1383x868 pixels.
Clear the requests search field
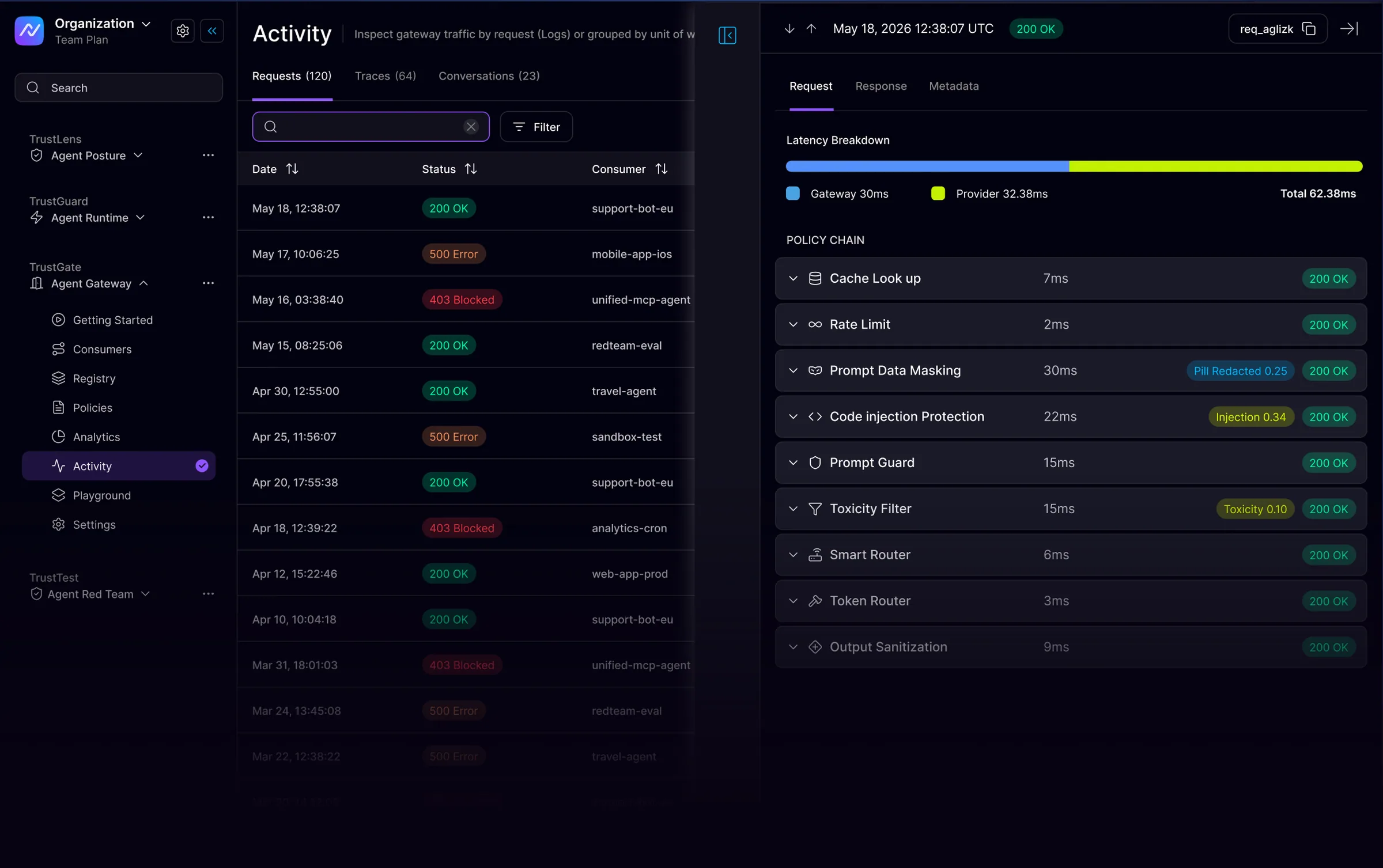pos(471,127)
